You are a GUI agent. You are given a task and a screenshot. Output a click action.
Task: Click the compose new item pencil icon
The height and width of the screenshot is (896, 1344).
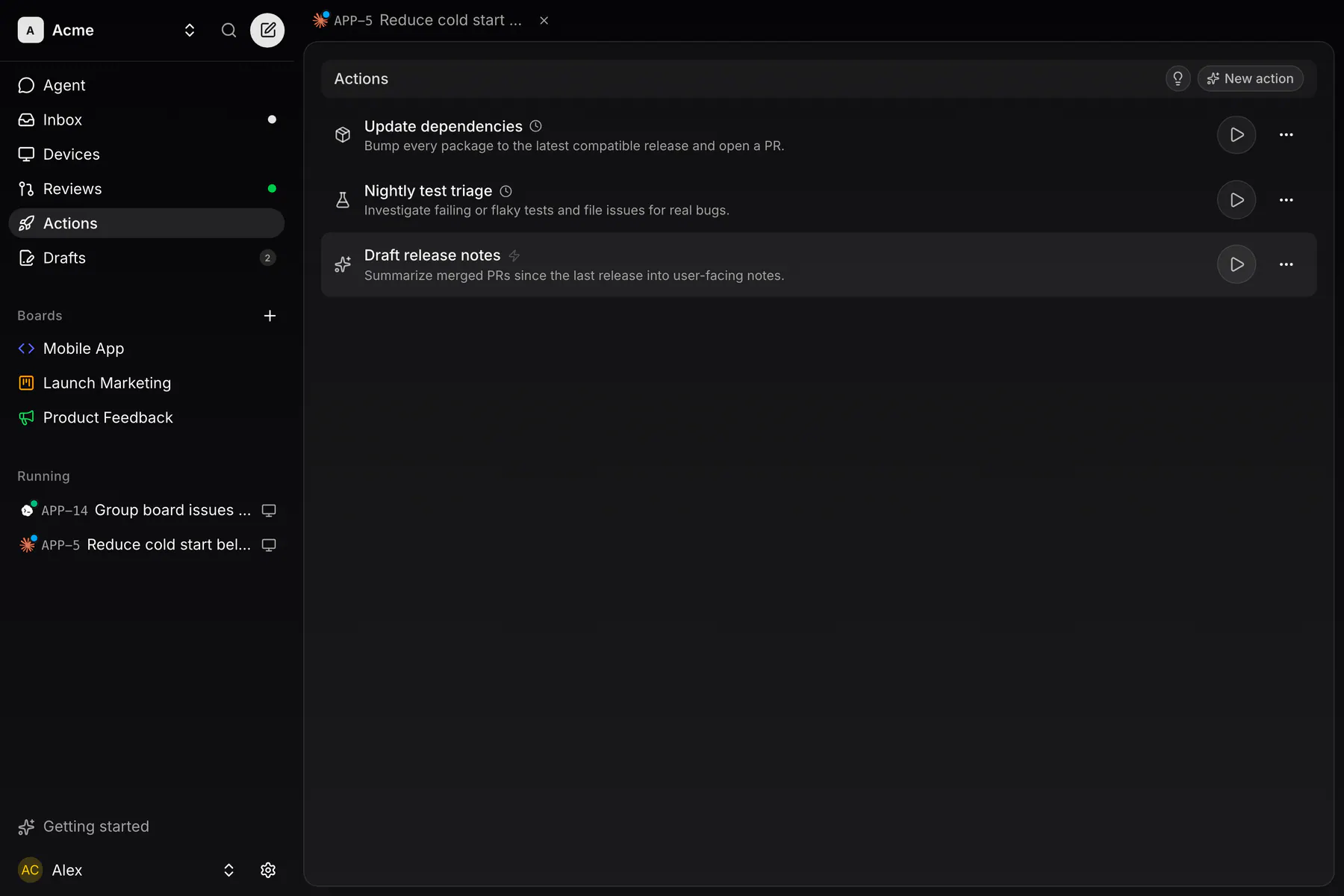(x=267, y=30)
